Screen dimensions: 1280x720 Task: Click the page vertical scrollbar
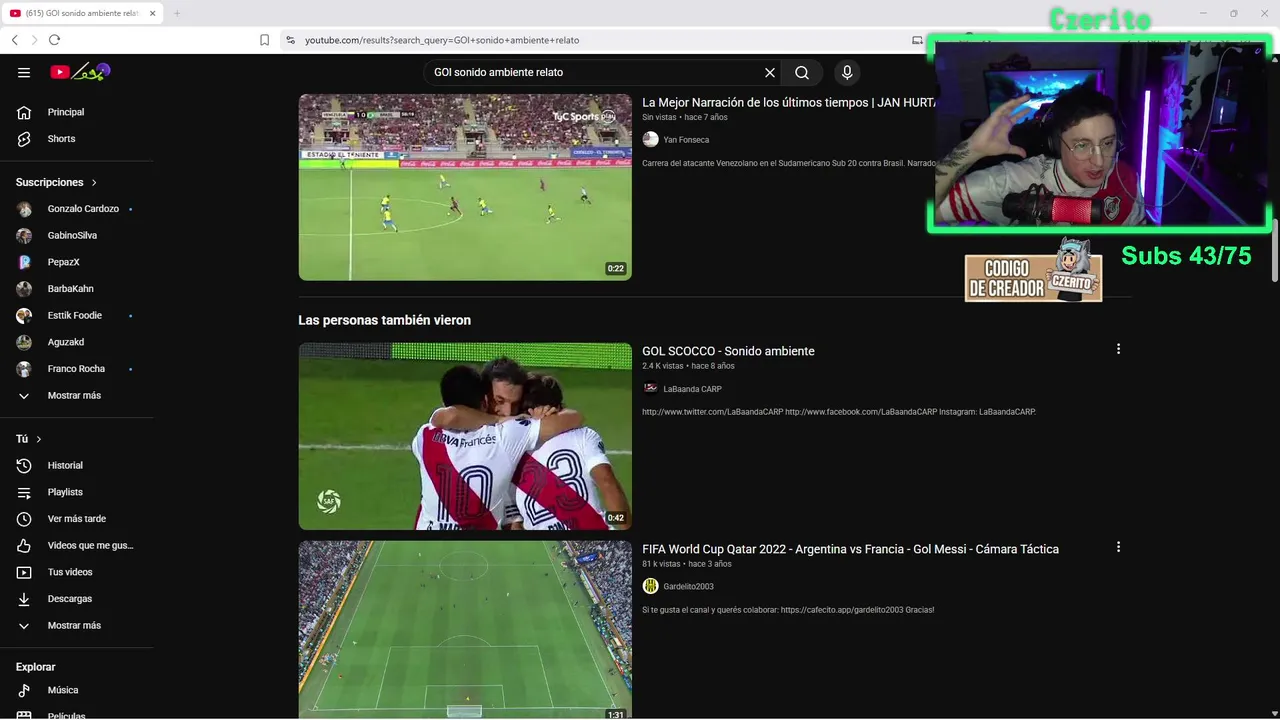pyautogui.click(x=1274, y=250)
